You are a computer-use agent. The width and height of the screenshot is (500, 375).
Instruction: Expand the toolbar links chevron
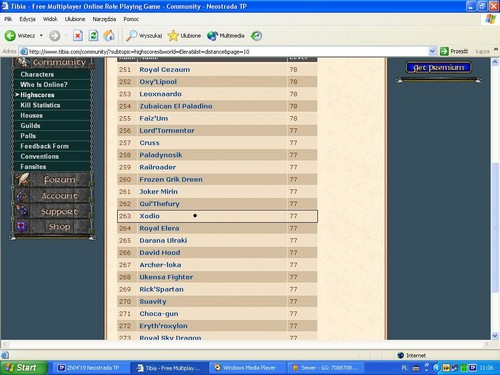tap(496, 49)
